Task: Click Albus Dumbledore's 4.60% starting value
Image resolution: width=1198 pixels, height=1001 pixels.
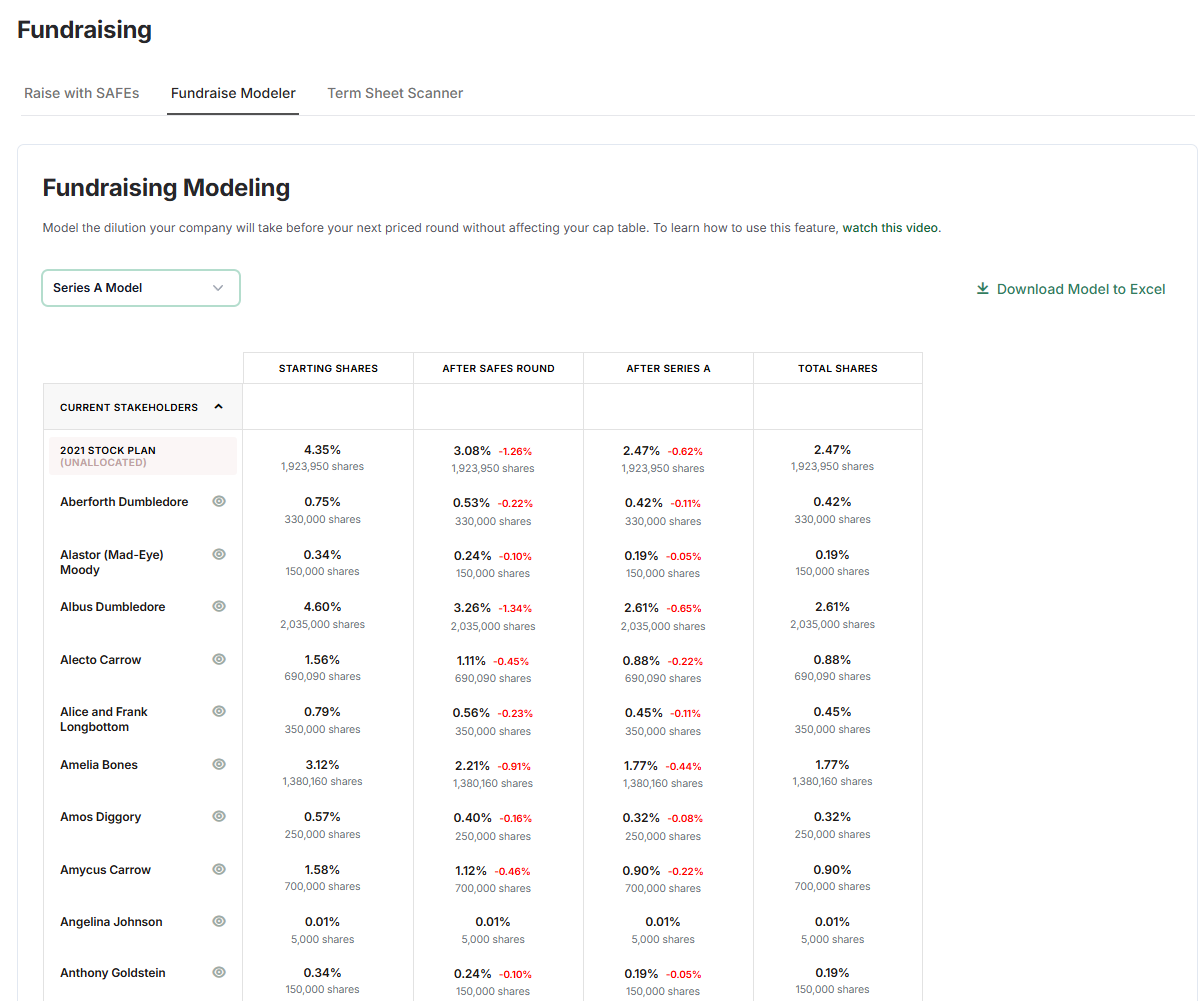Action: click(x=322, y=607)
